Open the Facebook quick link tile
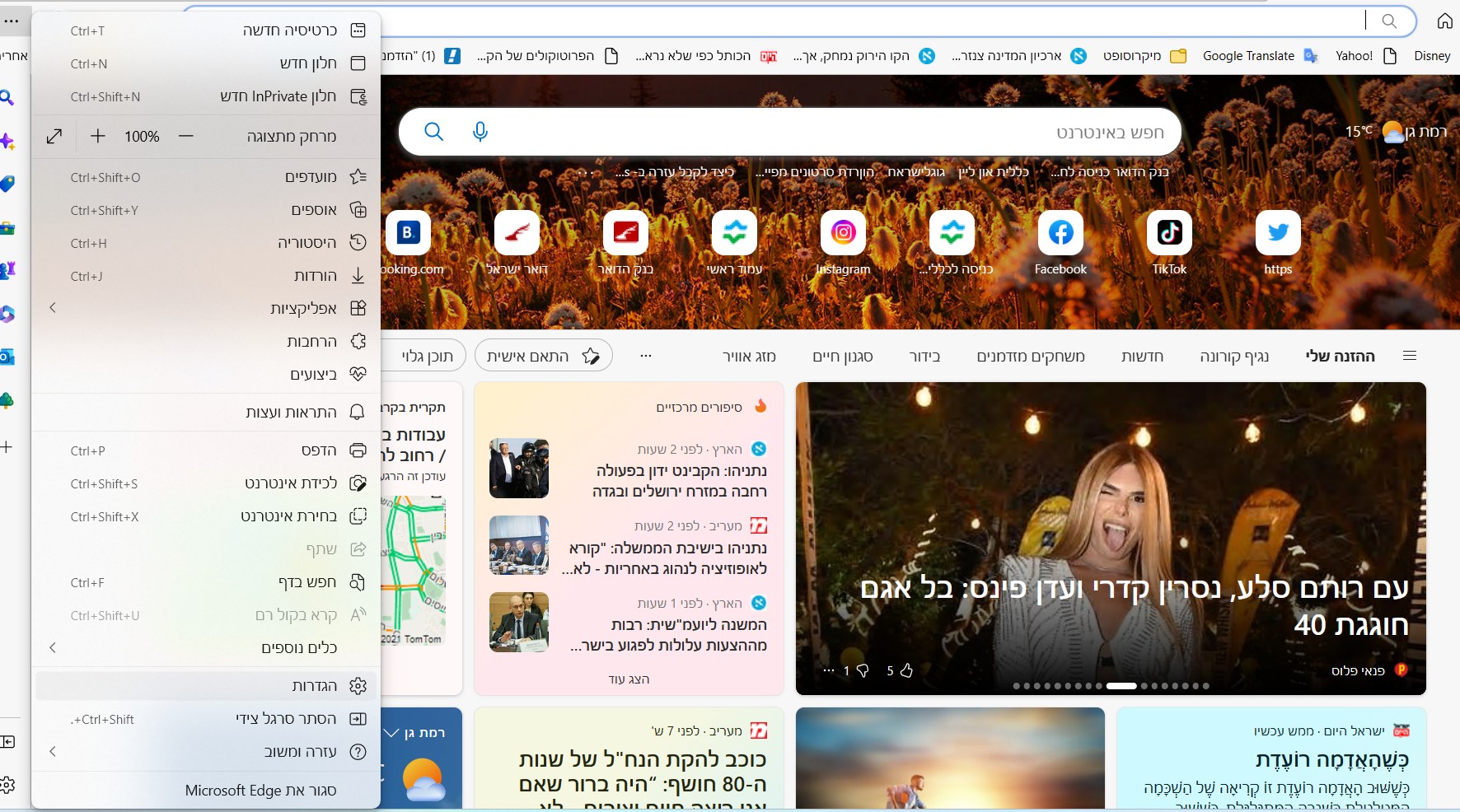This screenshot has width=1460, height=812. pos(1060,234)
